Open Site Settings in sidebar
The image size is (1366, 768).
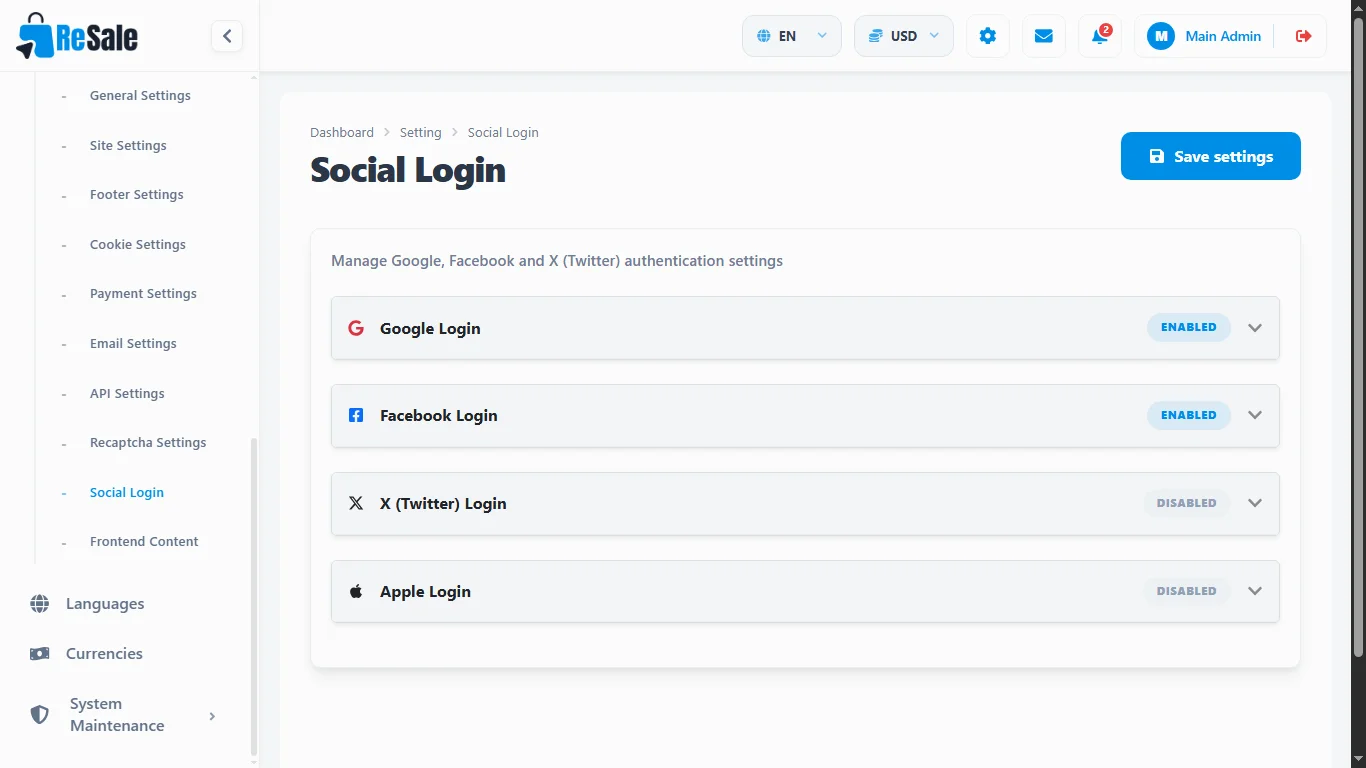click(x=128, y=146)
